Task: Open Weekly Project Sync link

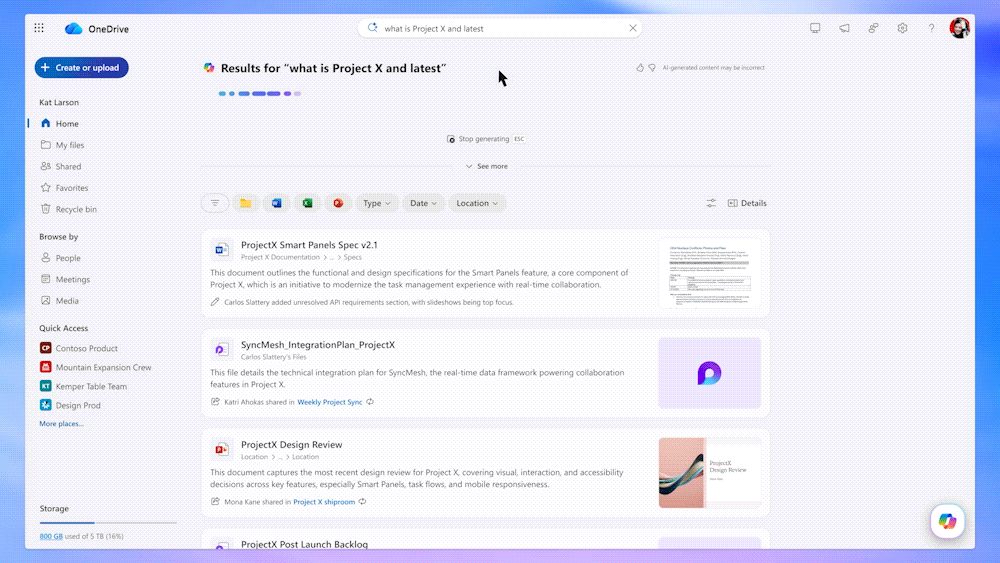Action: [330, 402]
